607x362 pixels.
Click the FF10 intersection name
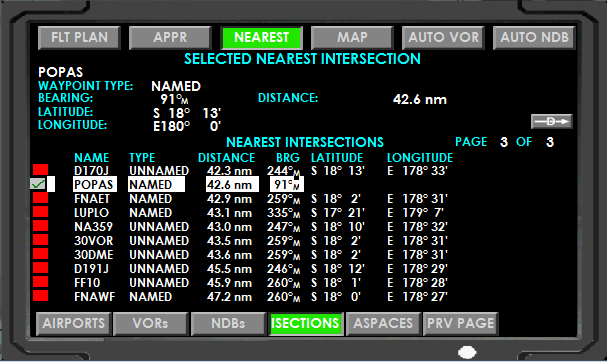click(87, 283)
